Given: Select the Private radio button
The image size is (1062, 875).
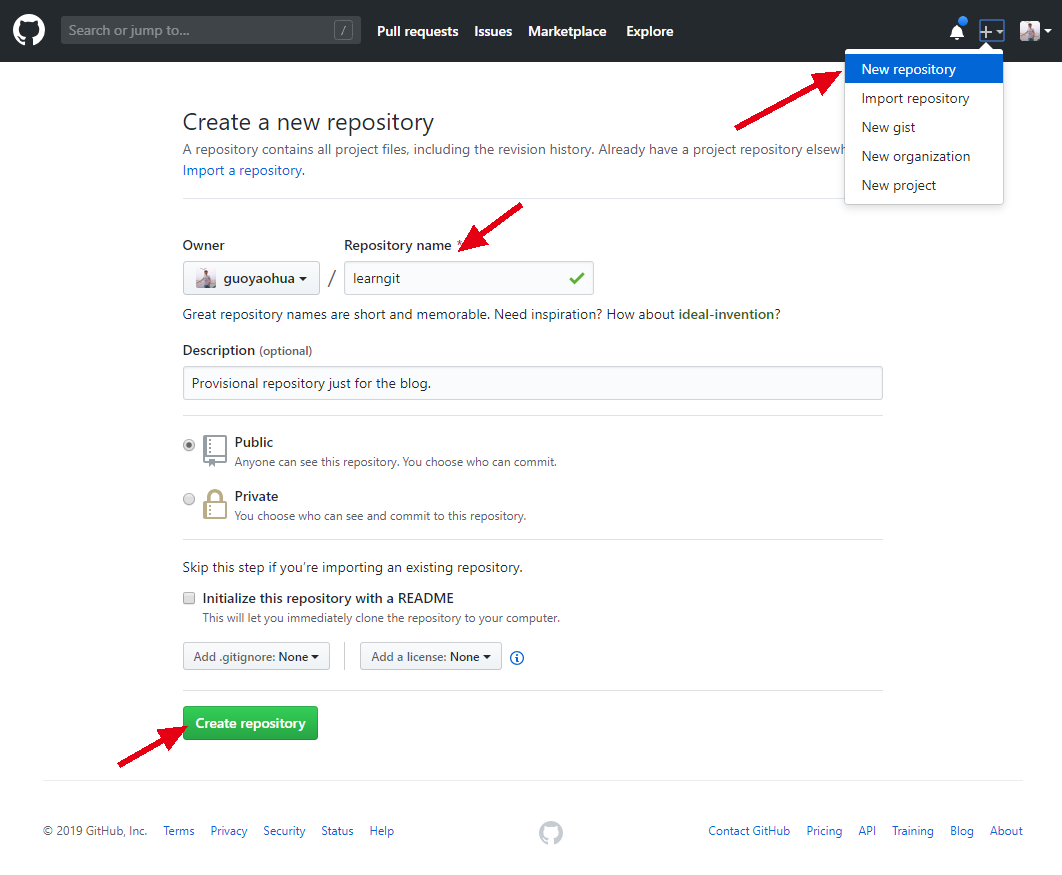Looking at the screenshot, I should pyautogui.click(x=189, y=500).
